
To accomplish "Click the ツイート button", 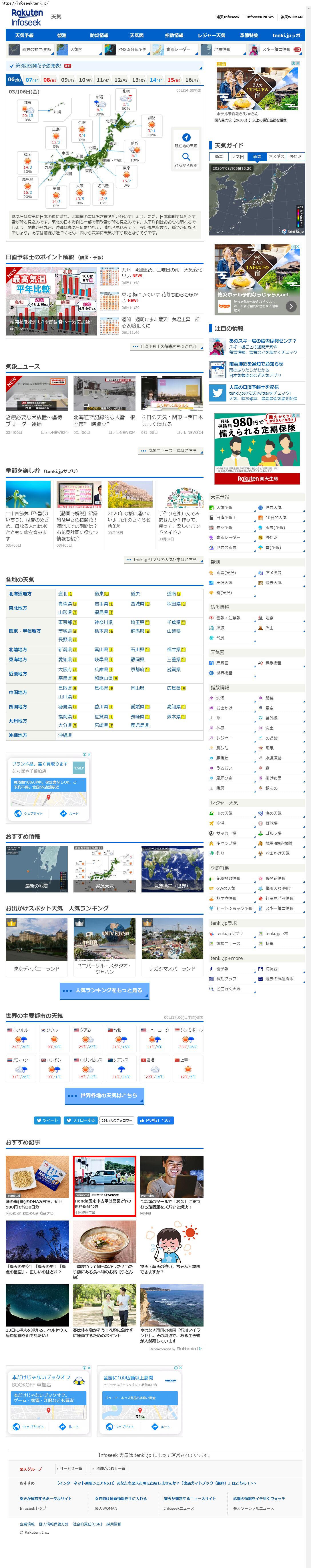I will (47, 1120).
